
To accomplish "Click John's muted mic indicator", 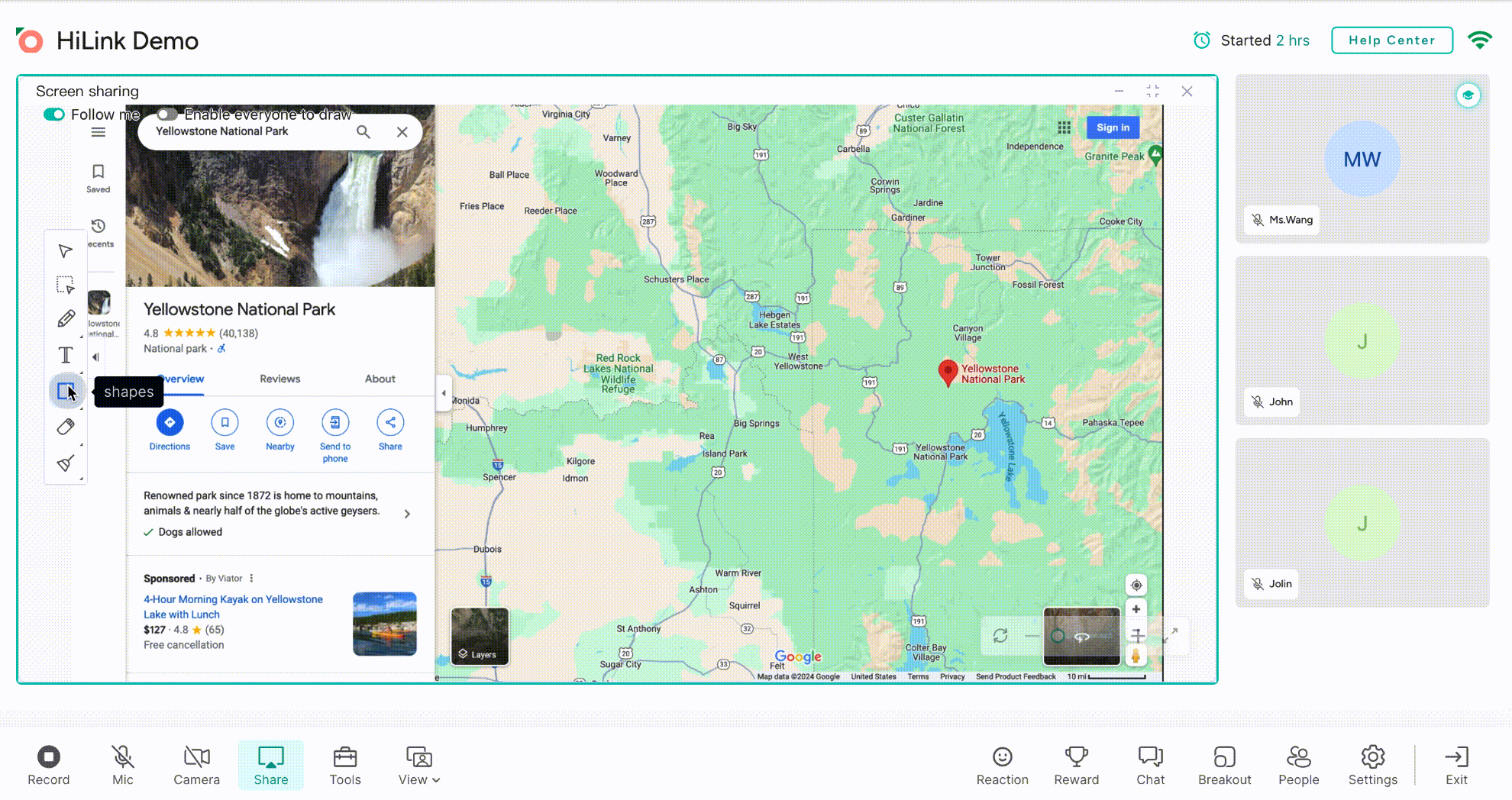I will pos(1258,402).
